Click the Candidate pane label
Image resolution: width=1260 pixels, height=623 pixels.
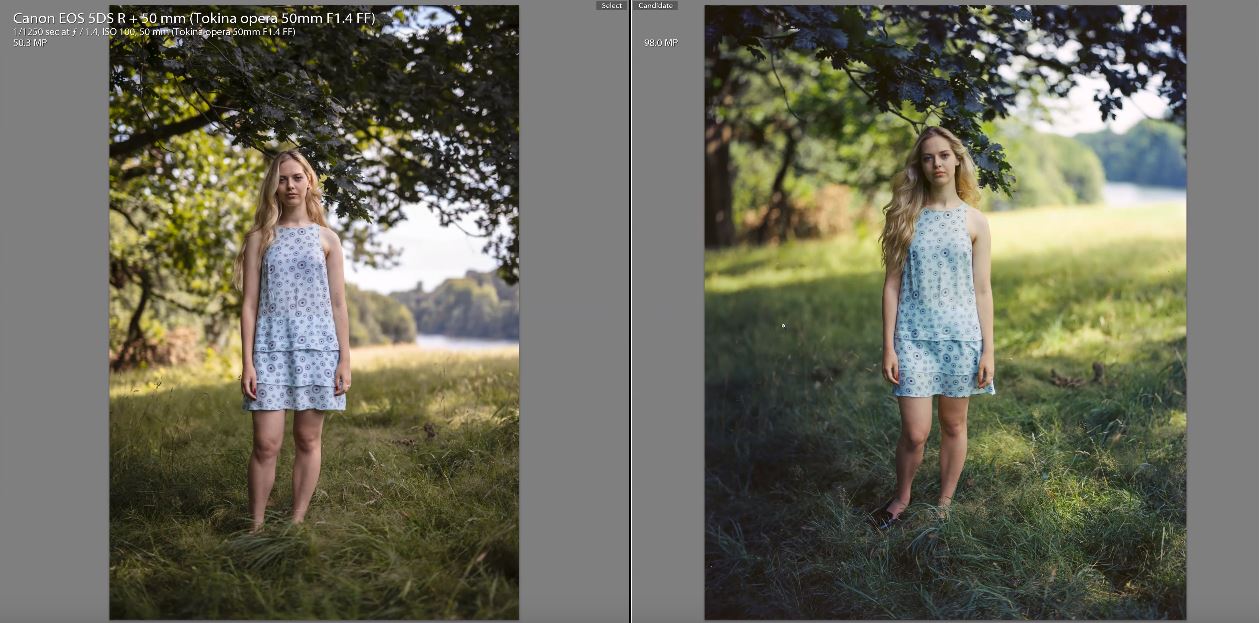656,5
